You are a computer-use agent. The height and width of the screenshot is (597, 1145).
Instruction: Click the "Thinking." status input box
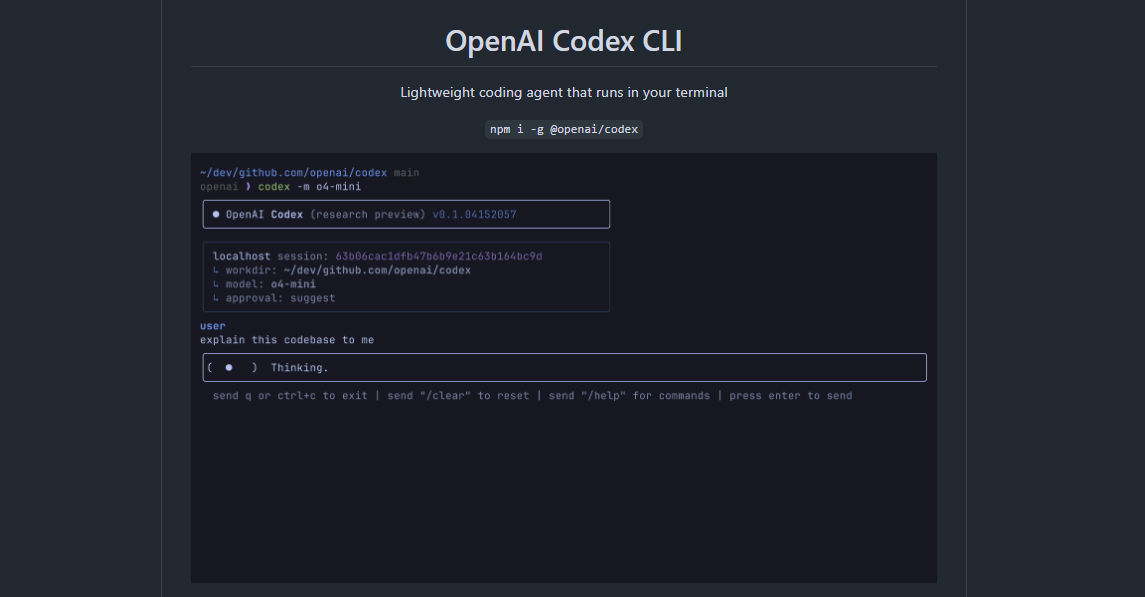[564, 367]
